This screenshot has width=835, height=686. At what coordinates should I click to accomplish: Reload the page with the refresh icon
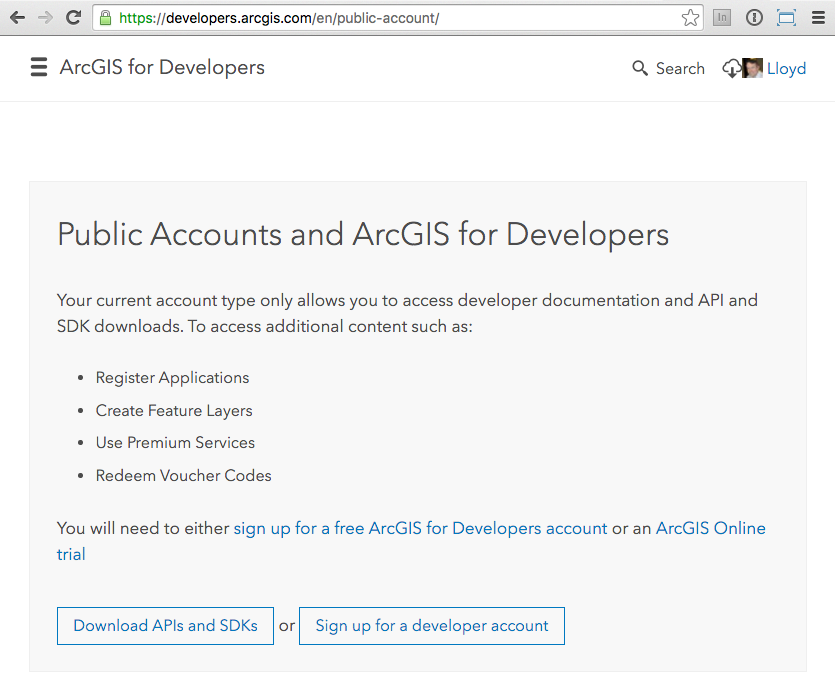(x=73, y=18)
